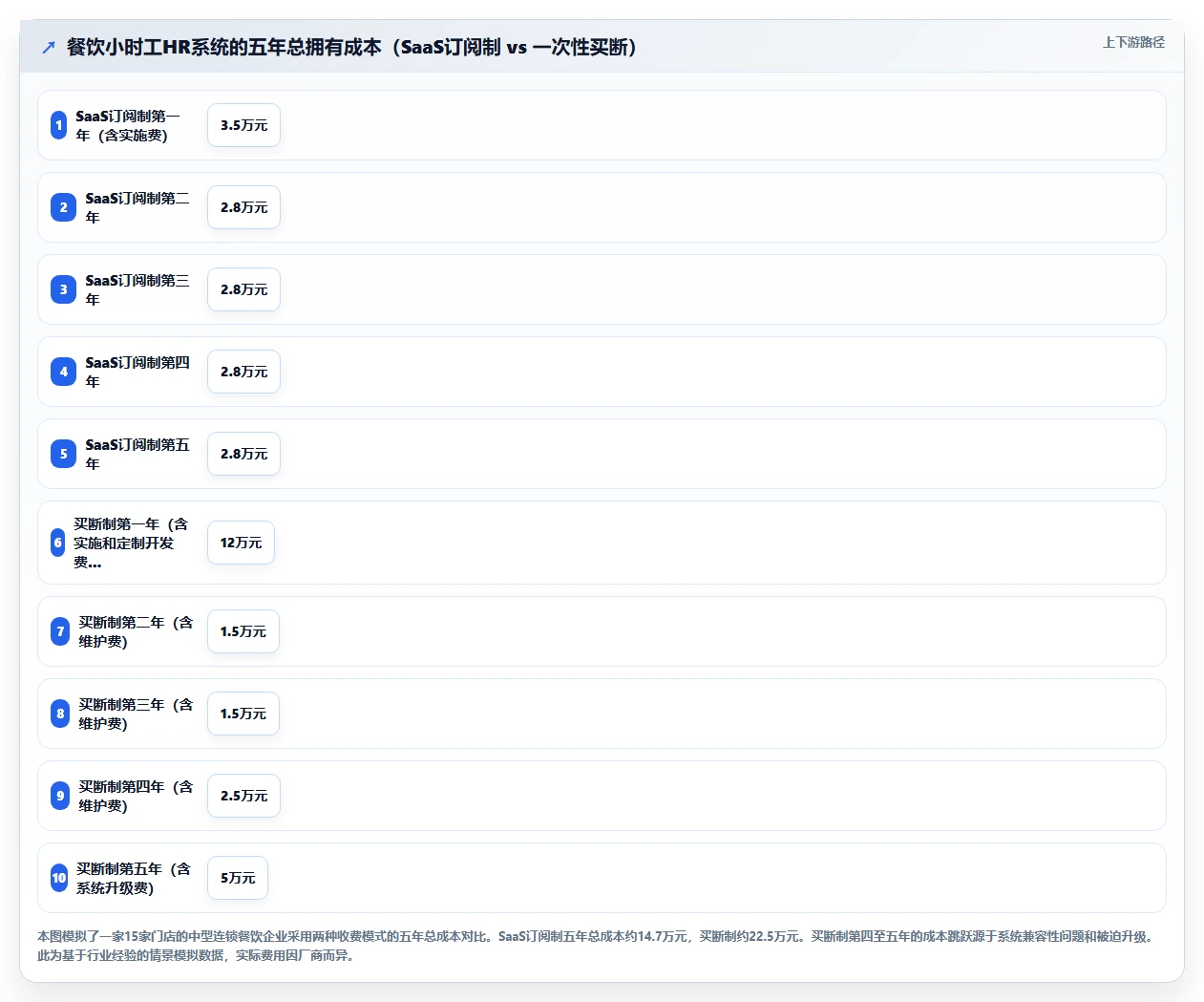Click step number badge 3
The width and height of the screenshot is (1204, 1002).
pyautogui.click(x=64, y=289)
